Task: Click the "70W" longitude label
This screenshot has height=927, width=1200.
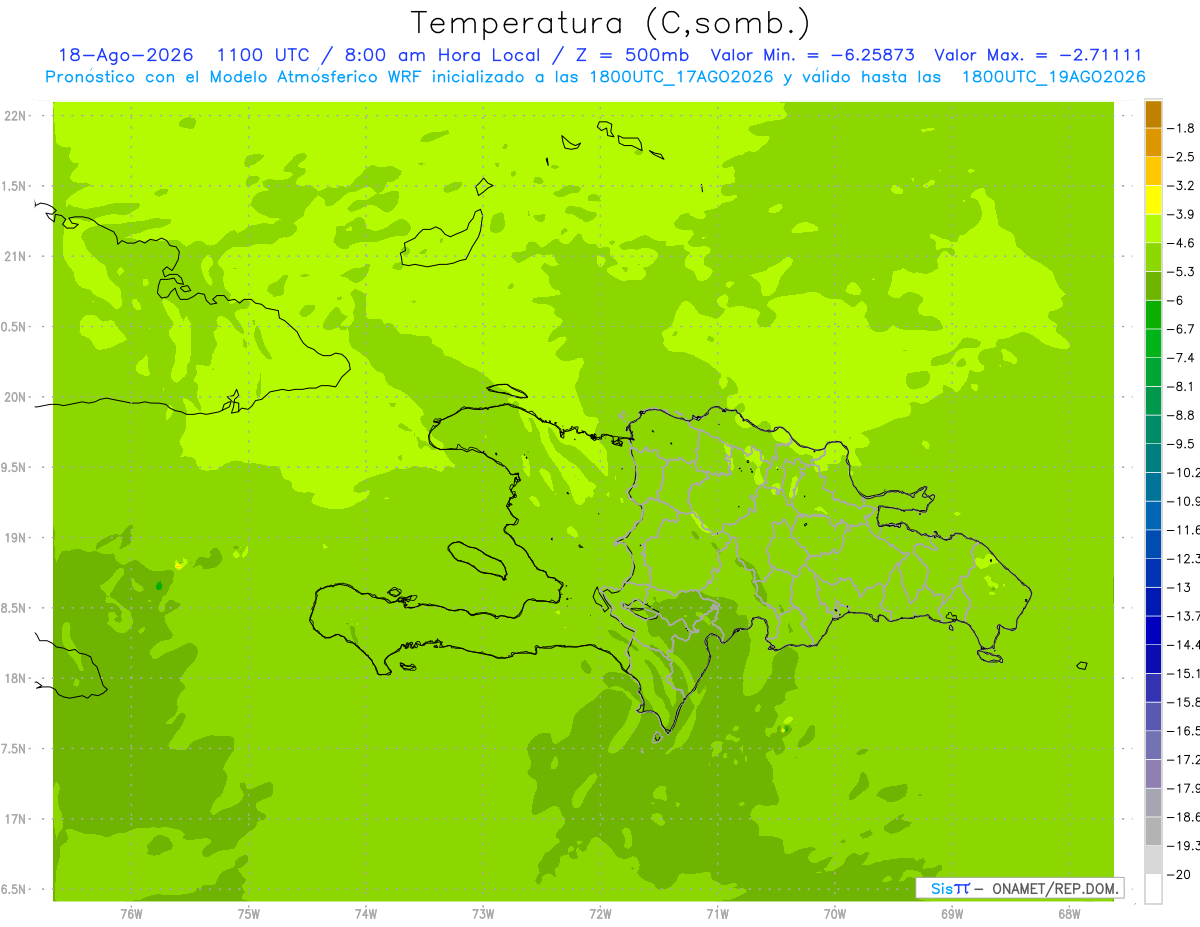Action: click(x=835, y=913)
